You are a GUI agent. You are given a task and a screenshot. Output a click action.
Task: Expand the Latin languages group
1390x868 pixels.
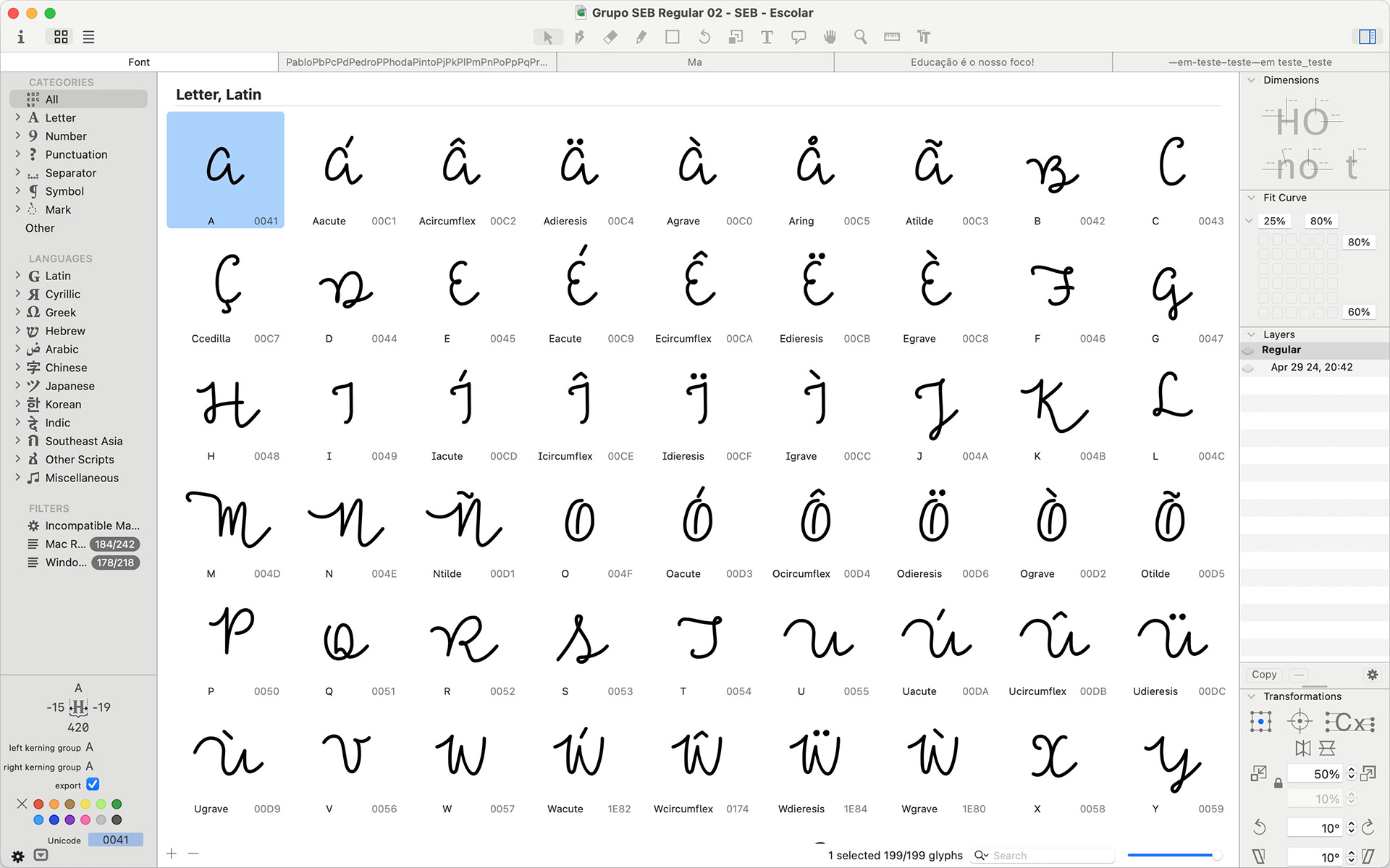pyautogui.click(x=17, y=276)
